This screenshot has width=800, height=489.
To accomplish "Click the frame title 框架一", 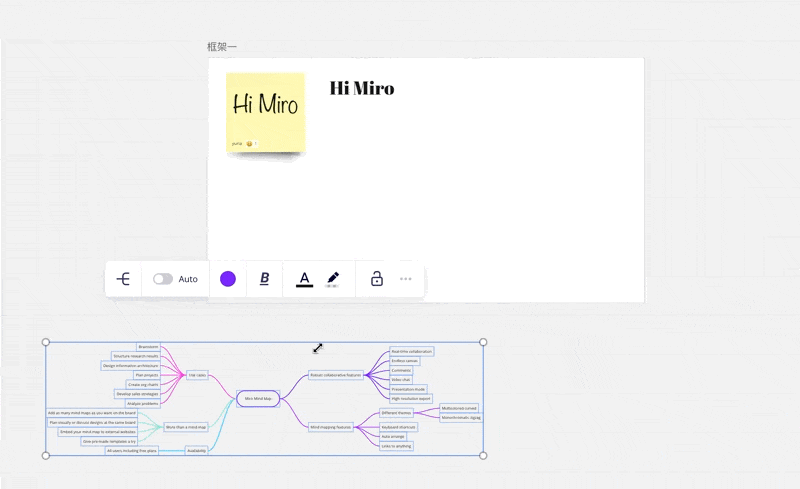I will tap(222, 47).
